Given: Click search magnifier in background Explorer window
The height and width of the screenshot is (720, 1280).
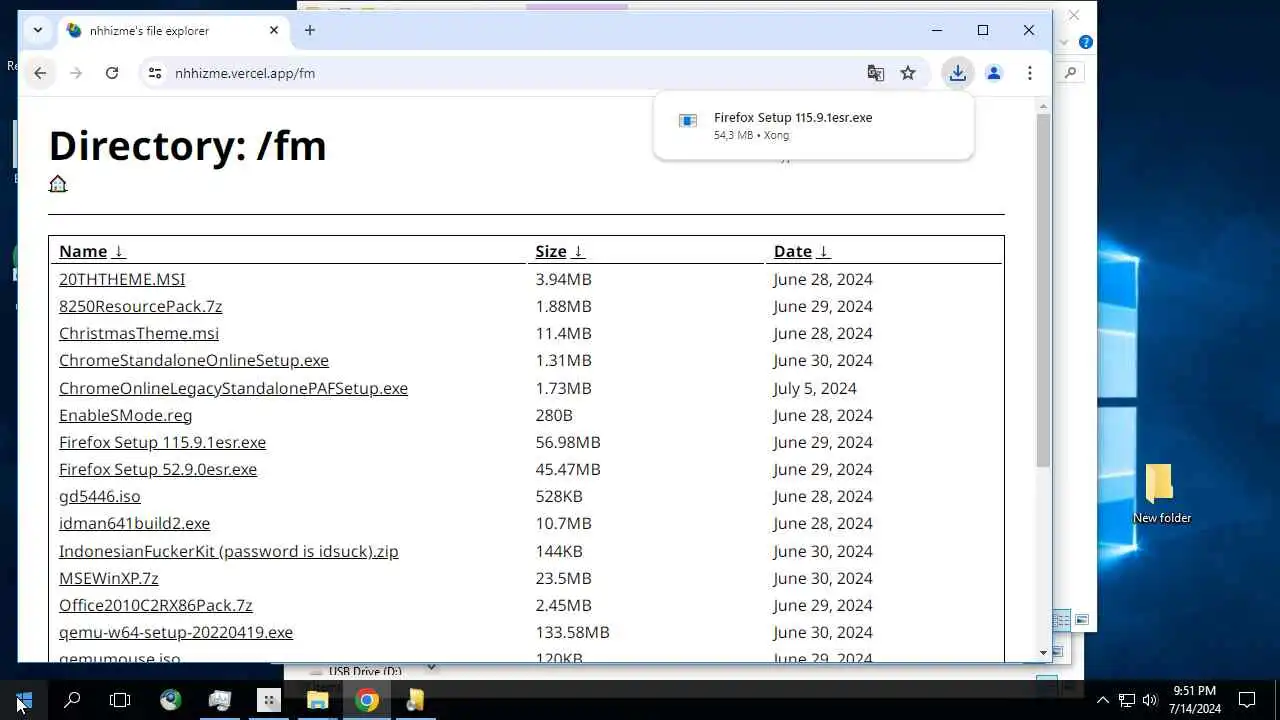Looking at the screenshot, I should point(1071,73).
